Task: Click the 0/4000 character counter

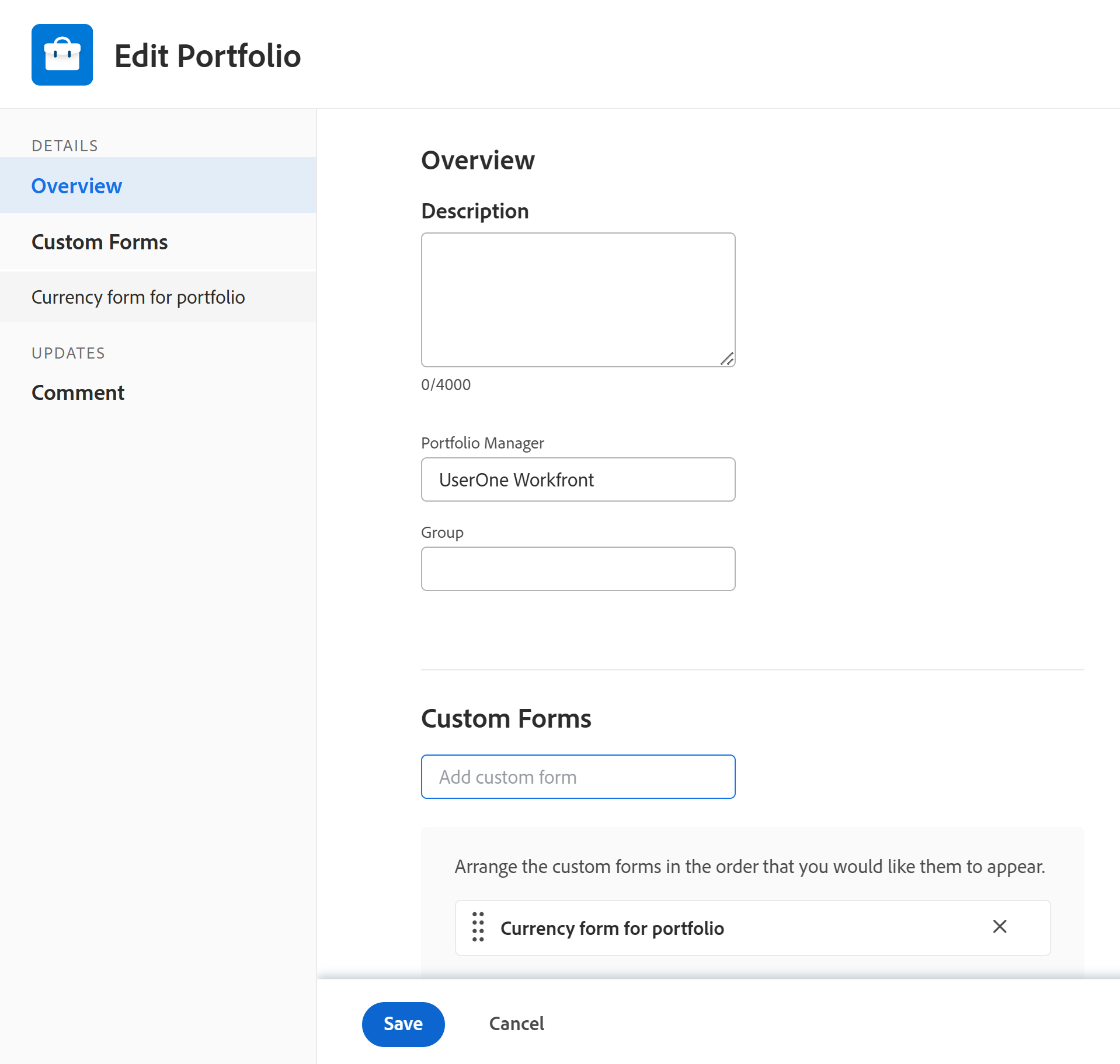Action: [x=446, y=385]
